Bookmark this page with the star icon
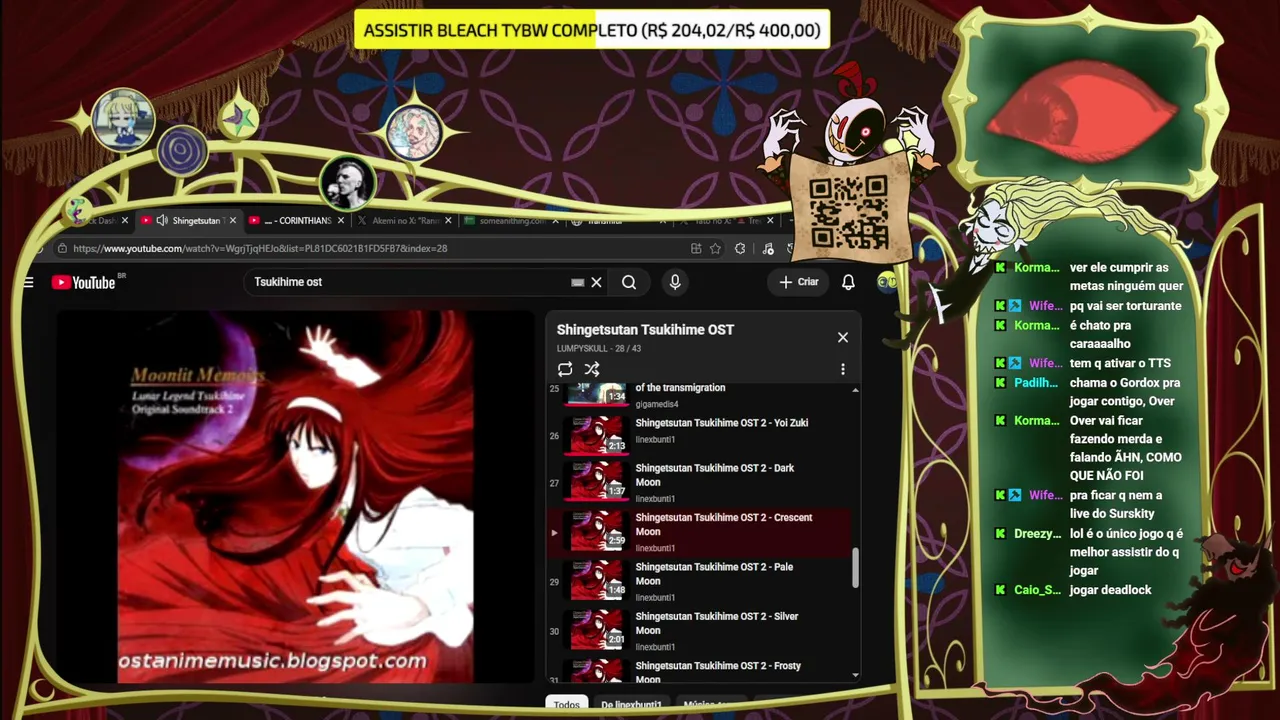The image size is (1280, 720). (715, 248)
